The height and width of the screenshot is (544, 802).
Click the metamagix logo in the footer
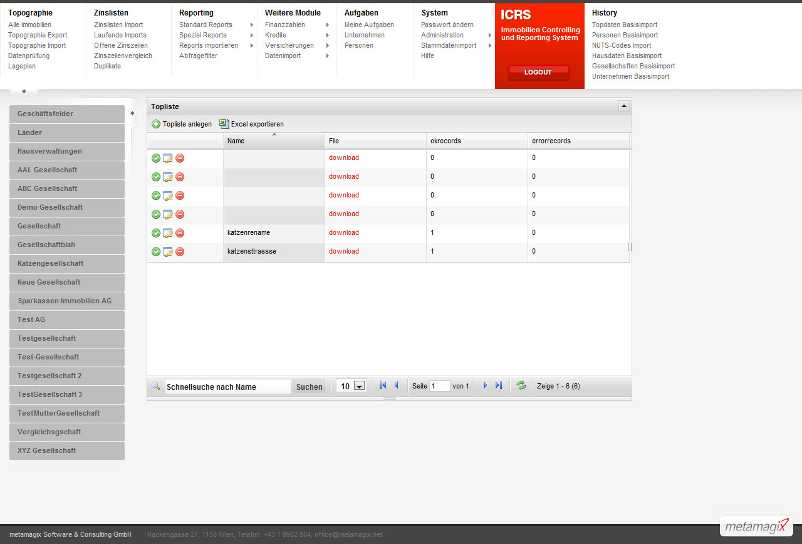tap(756, 526)
